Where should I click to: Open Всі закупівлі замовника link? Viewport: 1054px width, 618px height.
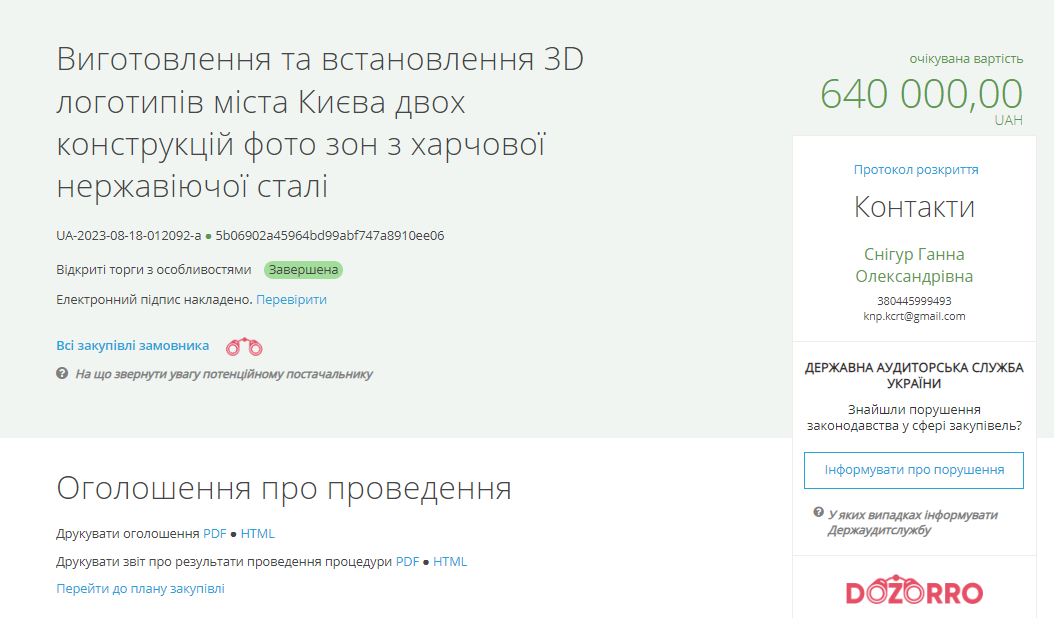click(x=133, y=345)
